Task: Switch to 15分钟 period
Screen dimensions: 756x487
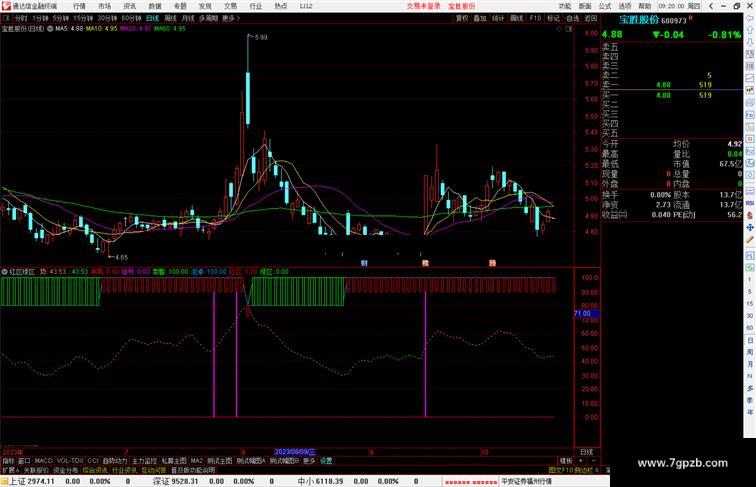Action: click(x=83, y=18)
